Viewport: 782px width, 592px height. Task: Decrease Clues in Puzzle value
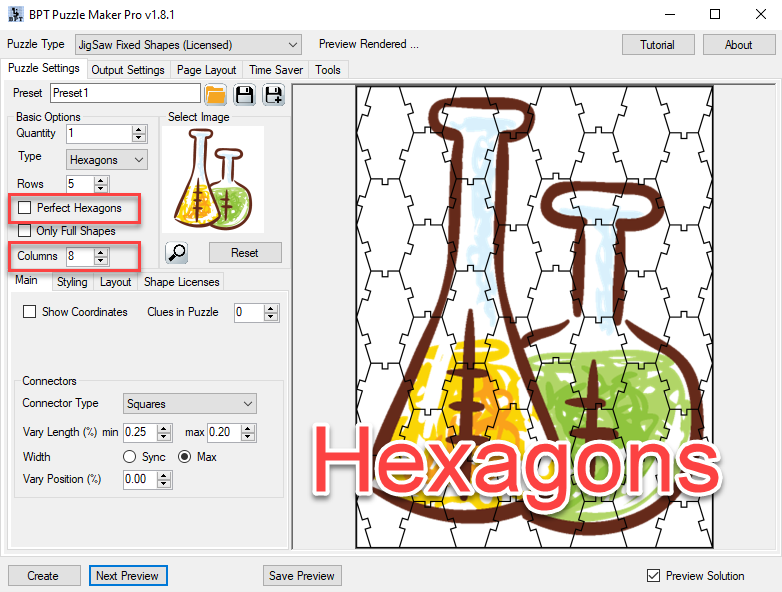(x=271, y=317)
